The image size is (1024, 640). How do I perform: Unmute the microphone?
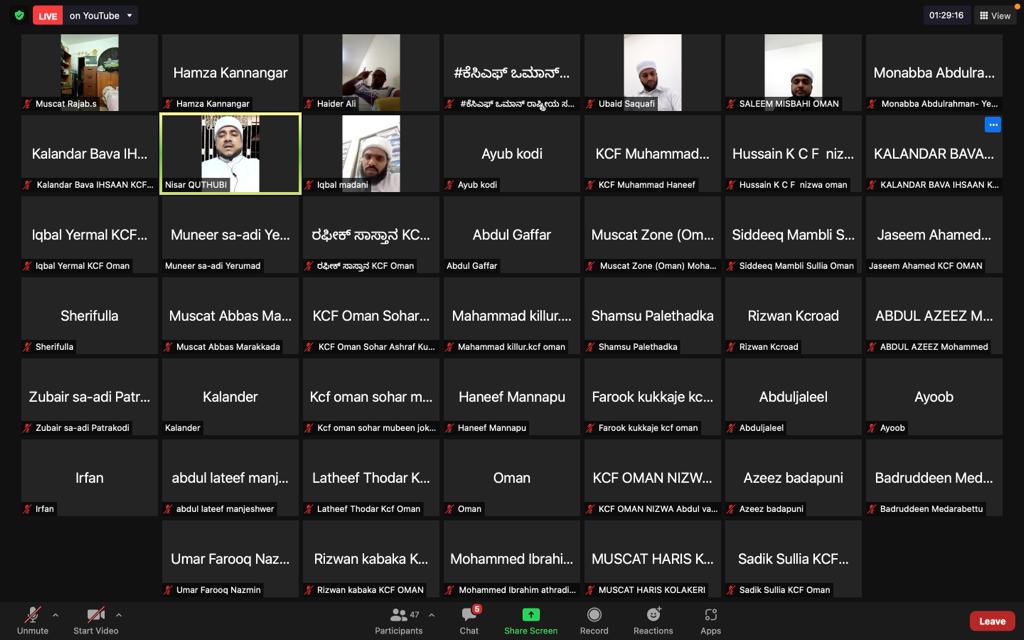click(x=33, y=620)
